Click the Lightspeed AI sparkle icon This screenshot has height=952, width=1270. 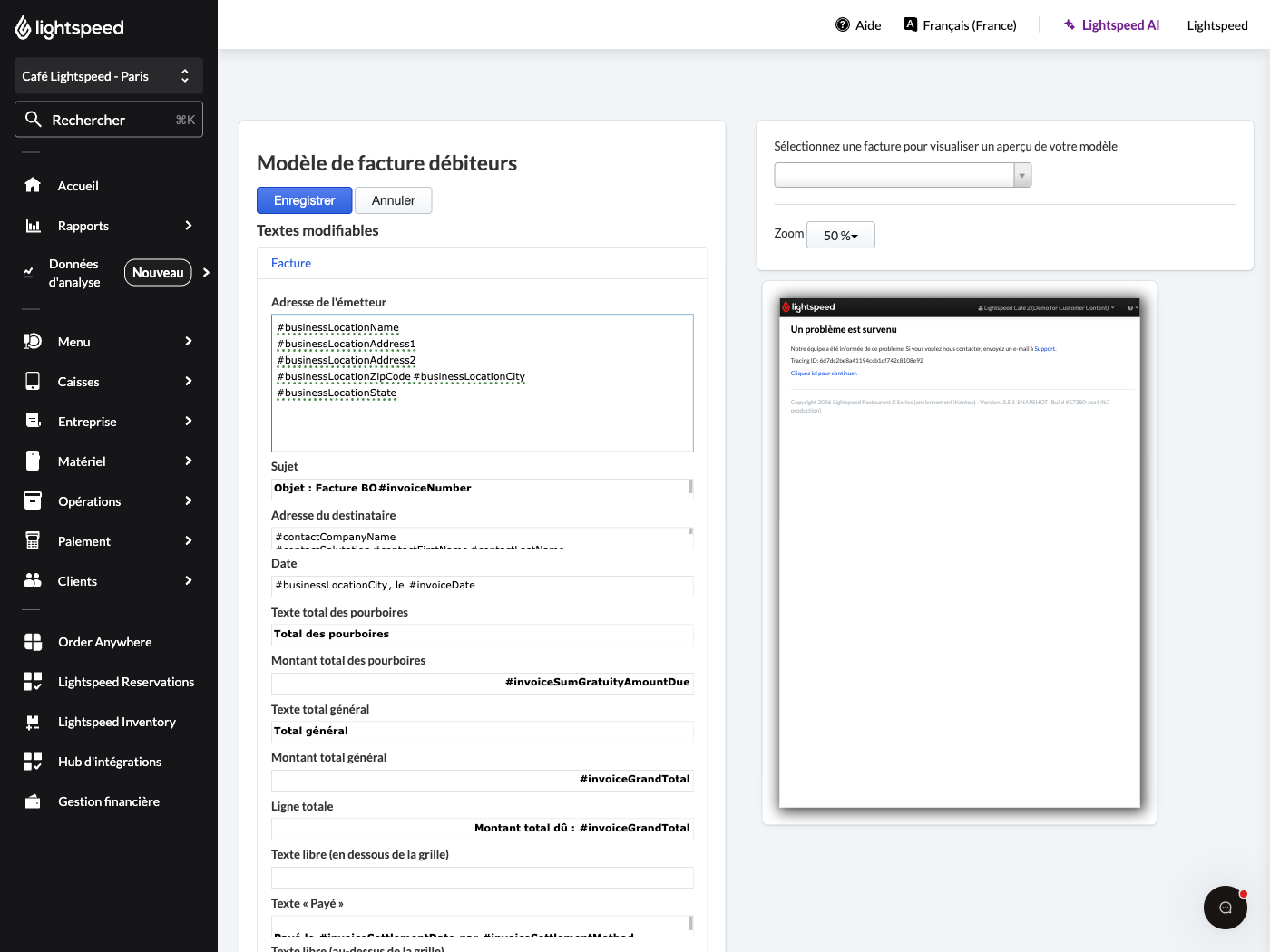coord(1070,25)
